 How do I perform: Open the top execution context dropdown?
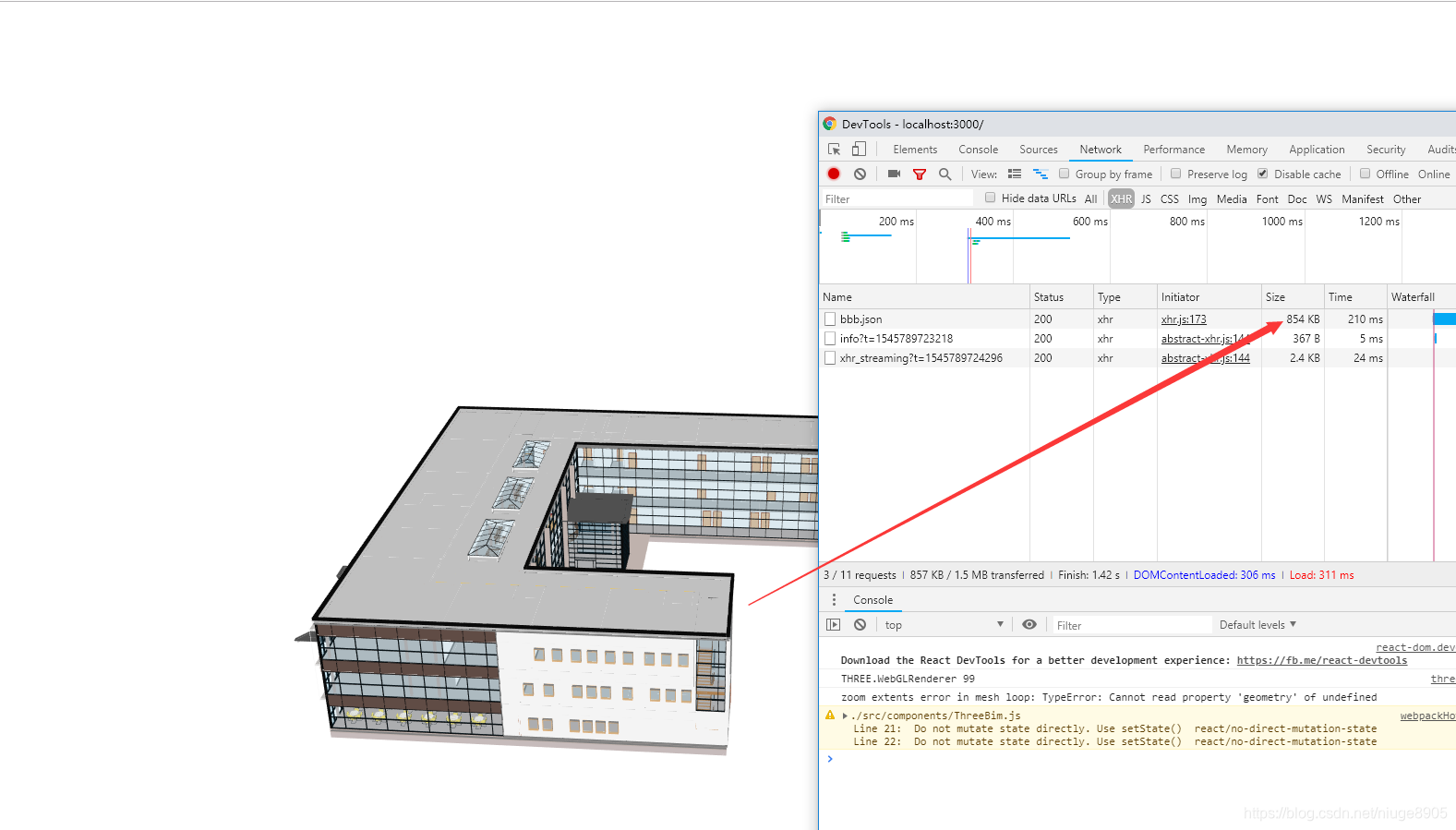click(944, 625)
